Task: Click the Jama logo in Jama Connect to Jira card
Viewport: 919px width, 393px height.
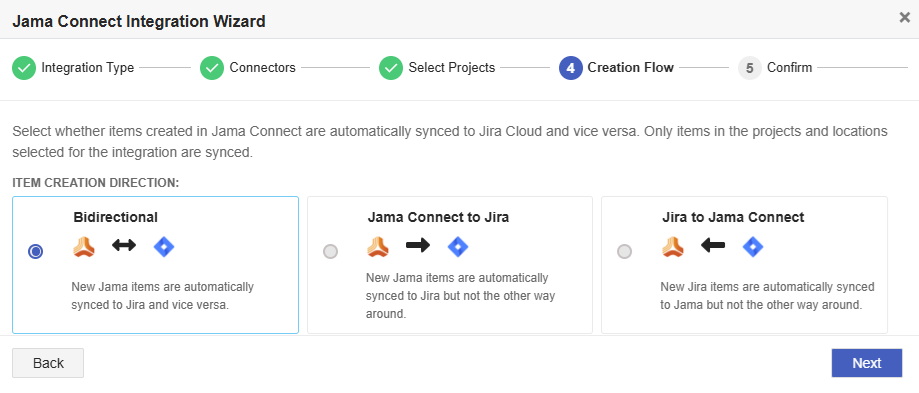Action: 378,247
